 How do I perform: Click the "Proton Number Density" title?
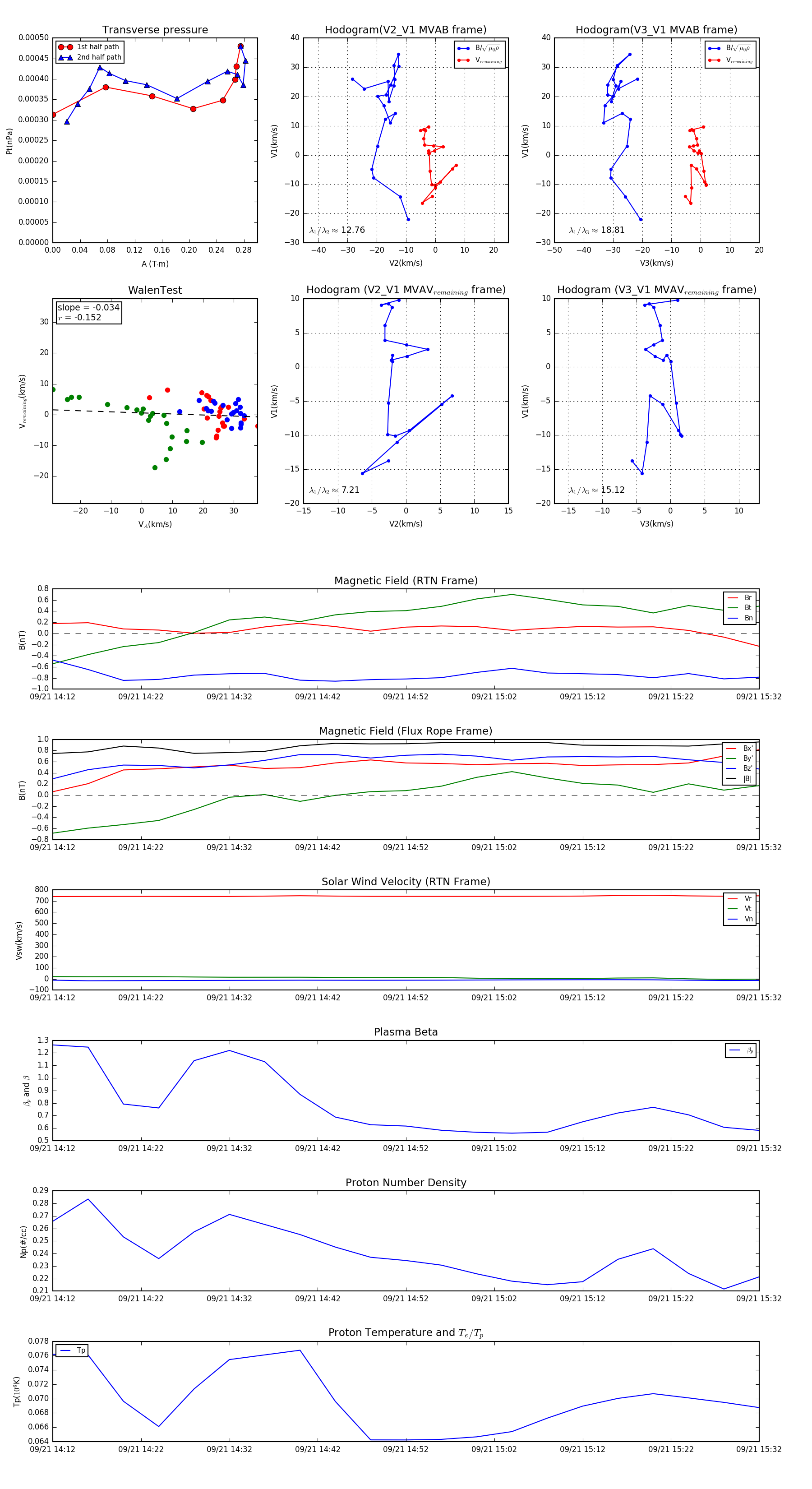(x=406, y=1183)
